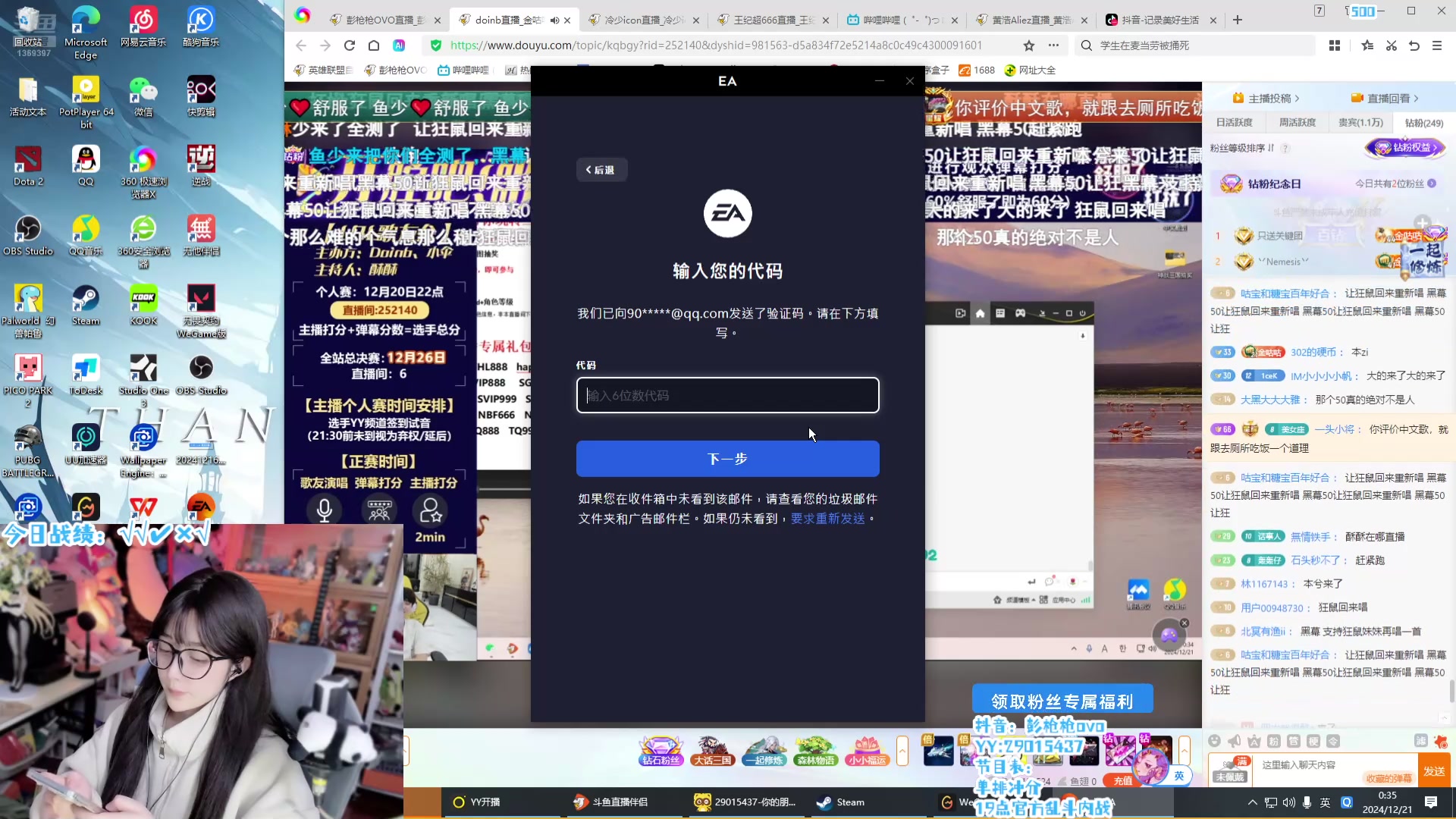The image size is (1456, 819).
Task: Open the 1688 bookmark
Action: (x=977, y=71)
